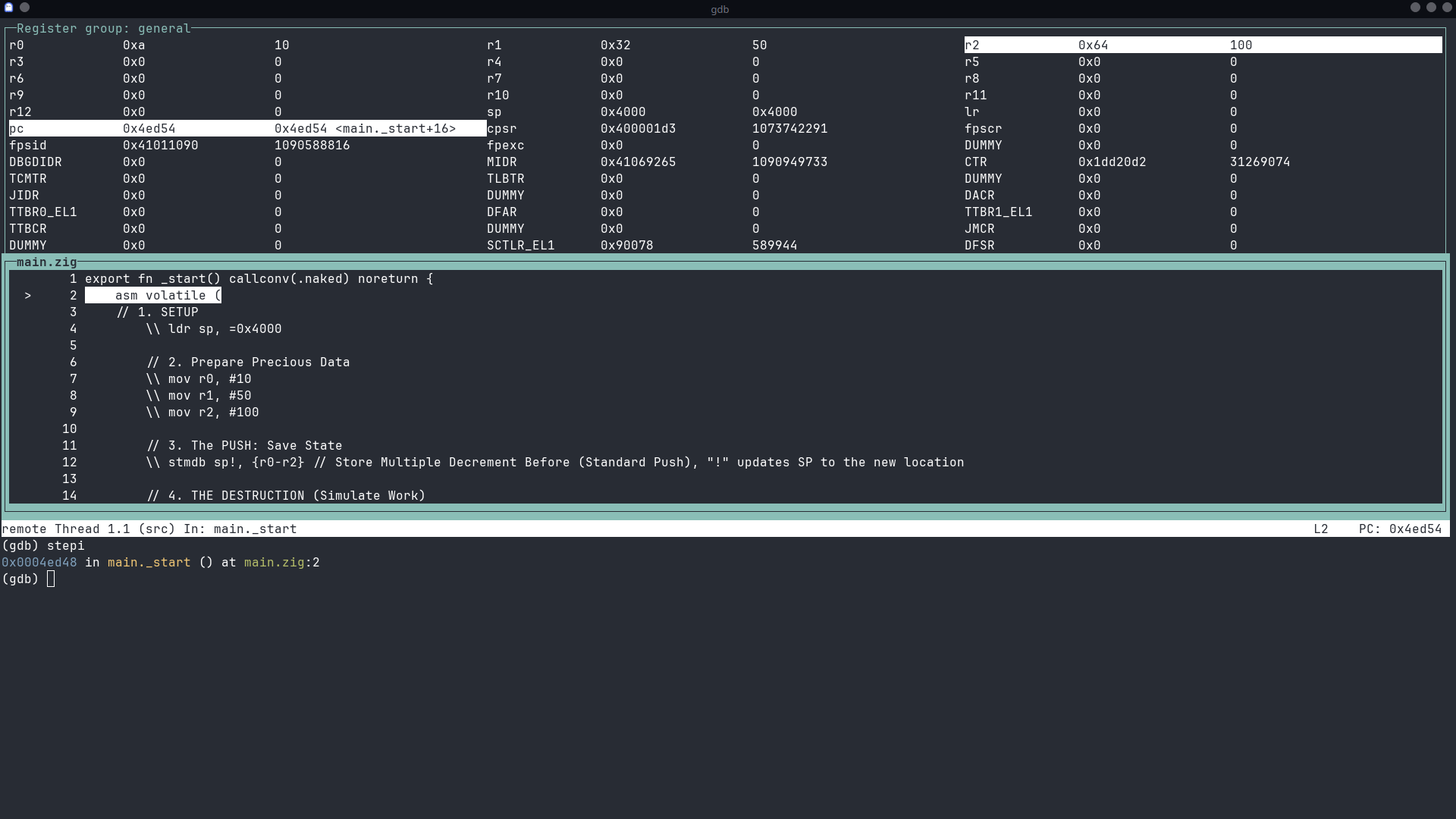Click the sp register showing 0x4000

click(622, 111)
